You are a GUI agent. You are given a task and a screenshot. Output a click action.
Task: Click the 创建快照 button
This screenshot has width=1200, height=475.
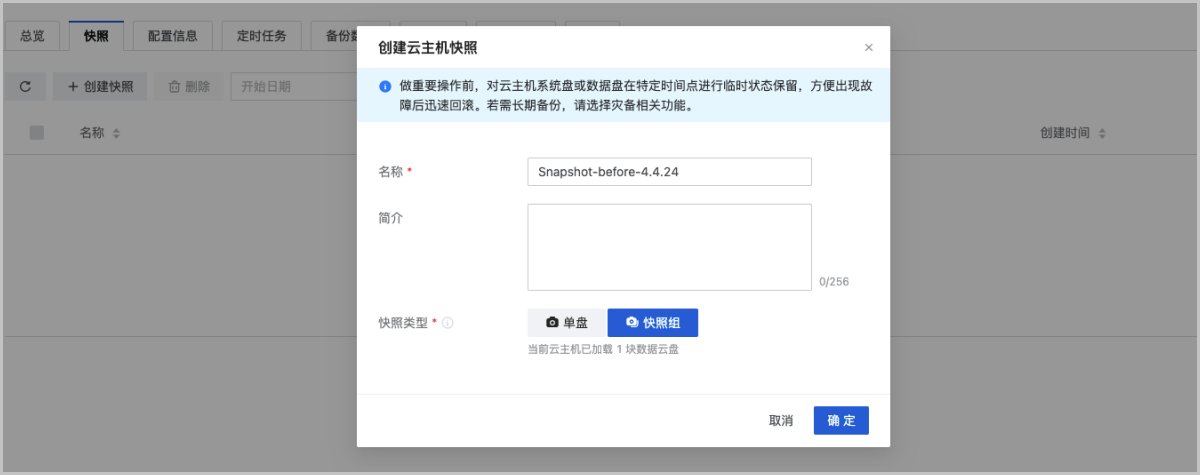pyautogui.click(x=100, y=87)
